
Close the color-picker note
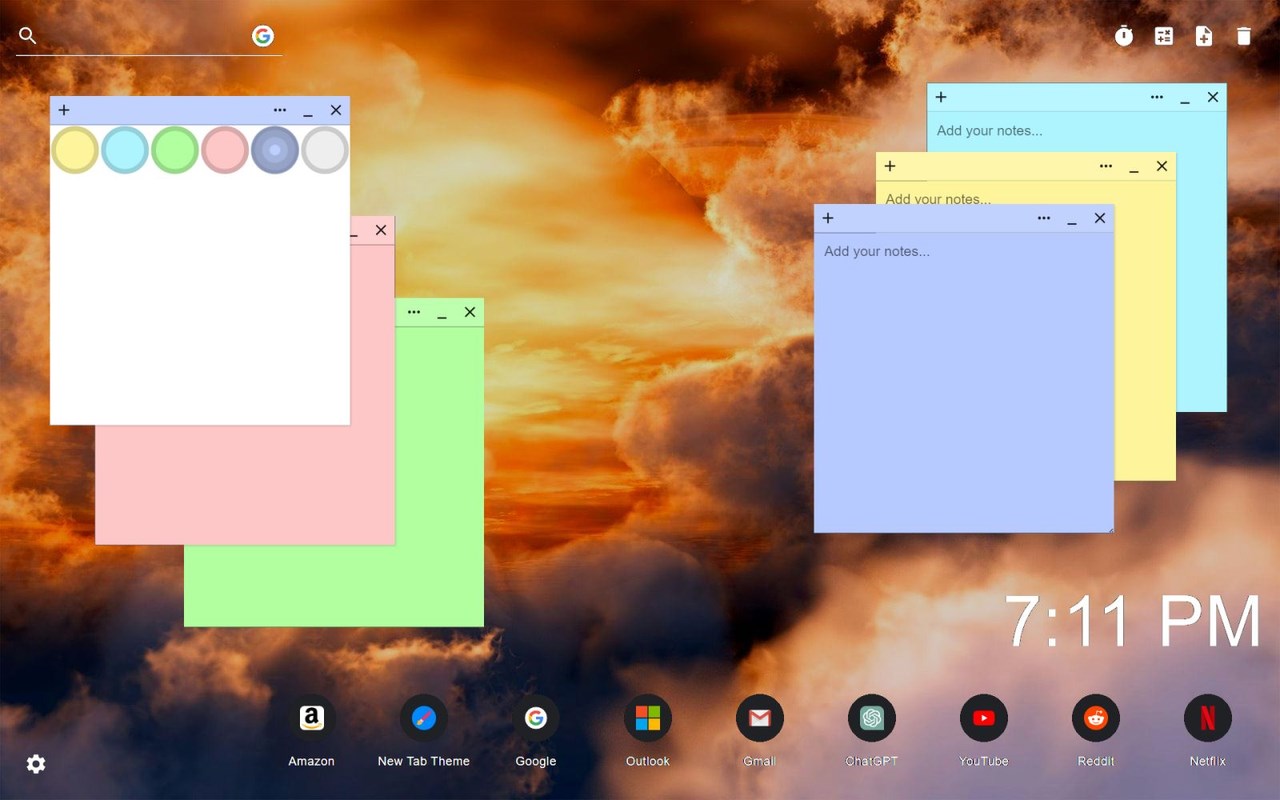(x=336, y=110)
